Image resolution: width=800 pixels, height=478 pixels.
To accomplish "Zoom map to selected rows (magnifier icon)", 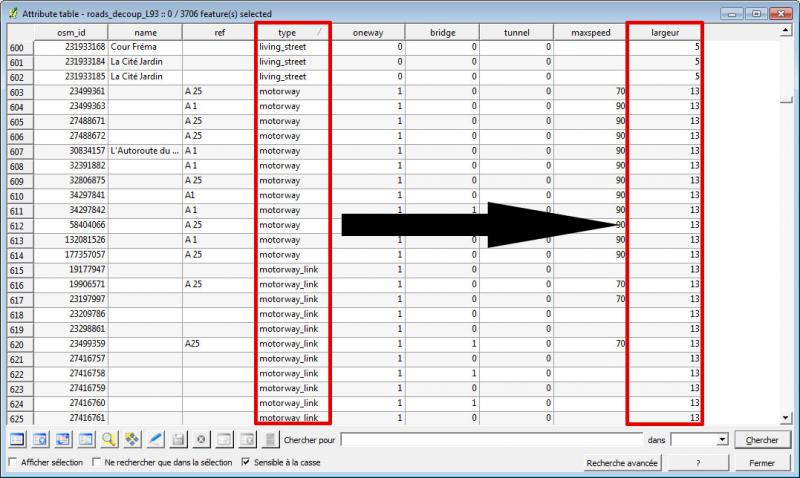I will 109,439.
